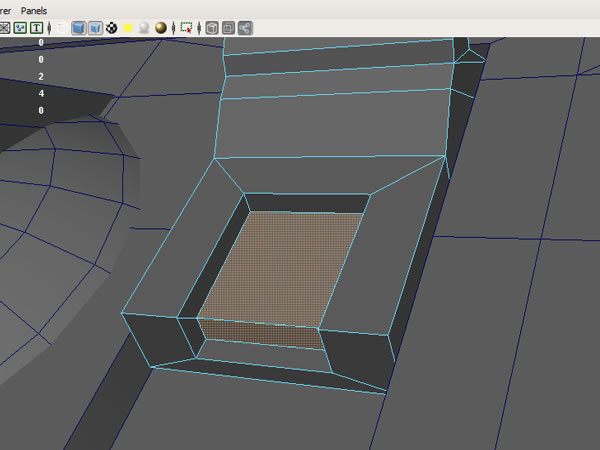Collapse toolbar handle before isolate select

[173, 27]
